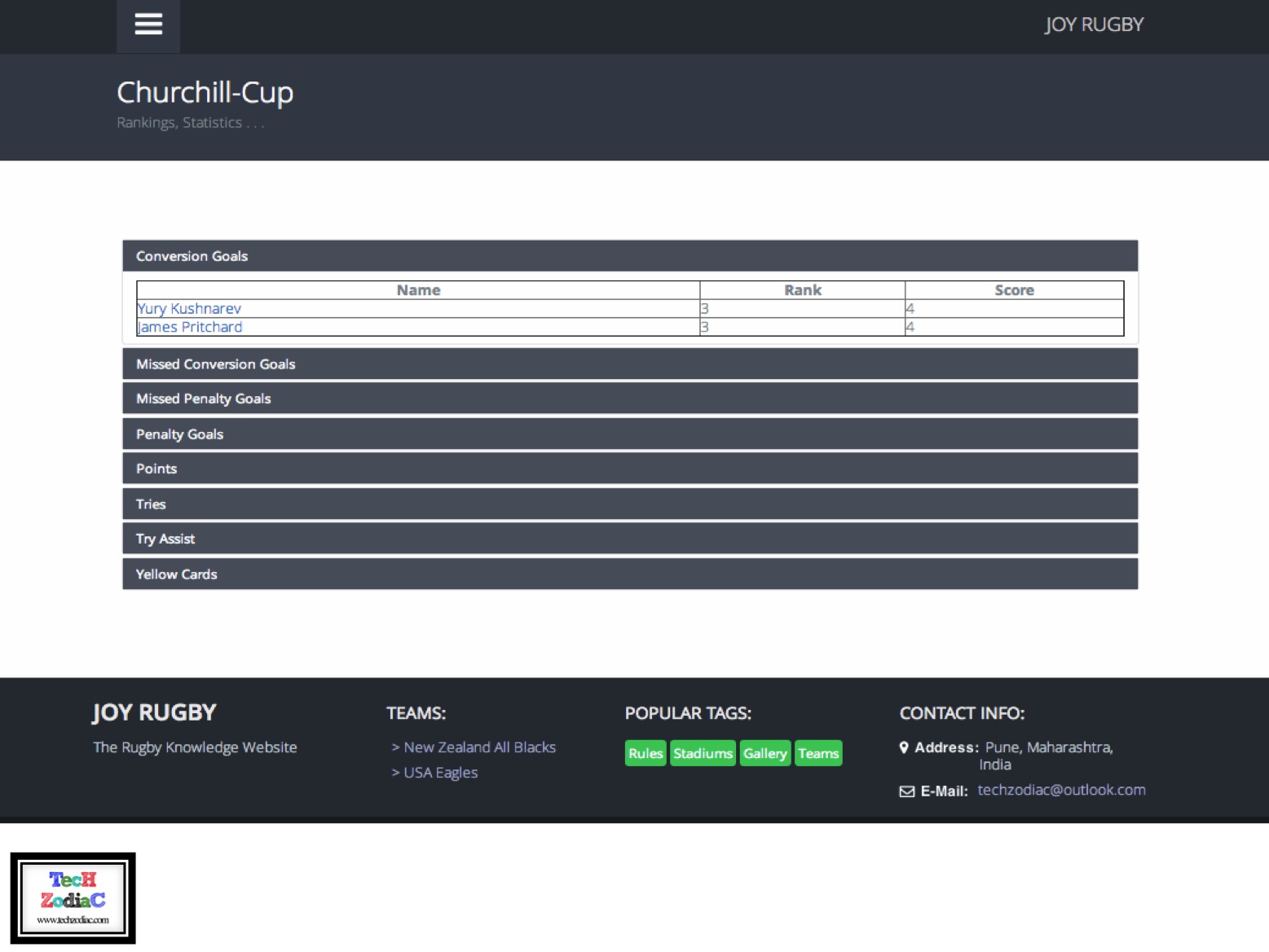1269x952 pixels.
Task: Expand the Try Assist section
Action: (x=630, y=539)
